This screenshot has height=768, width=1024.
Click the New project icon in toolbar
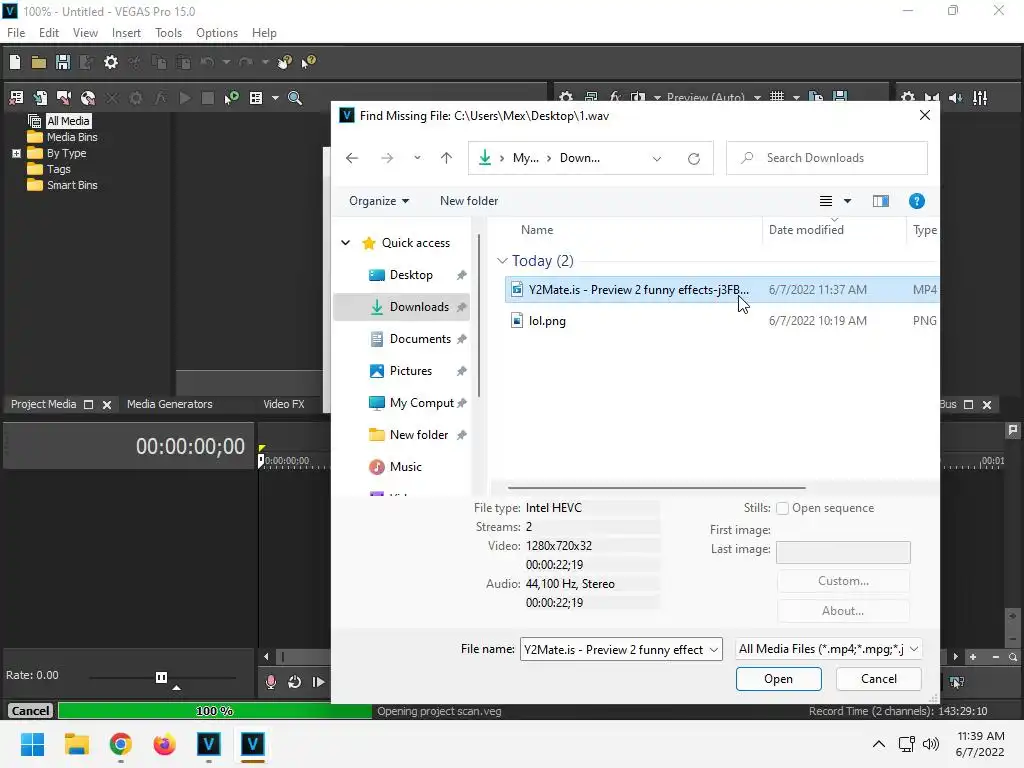pyautogui.click(x=15, y=62)
